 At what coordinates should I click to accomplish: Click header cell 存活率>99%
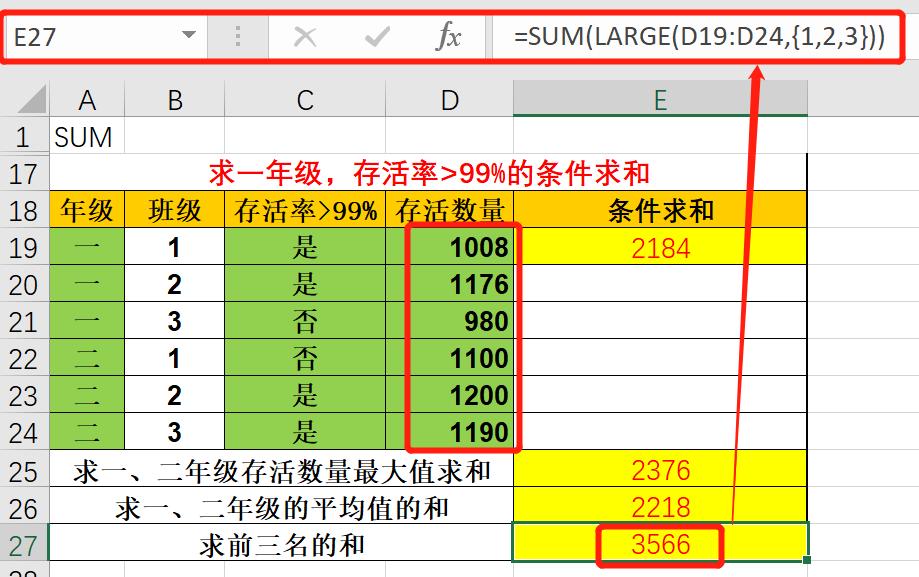(x=305, y=210)
